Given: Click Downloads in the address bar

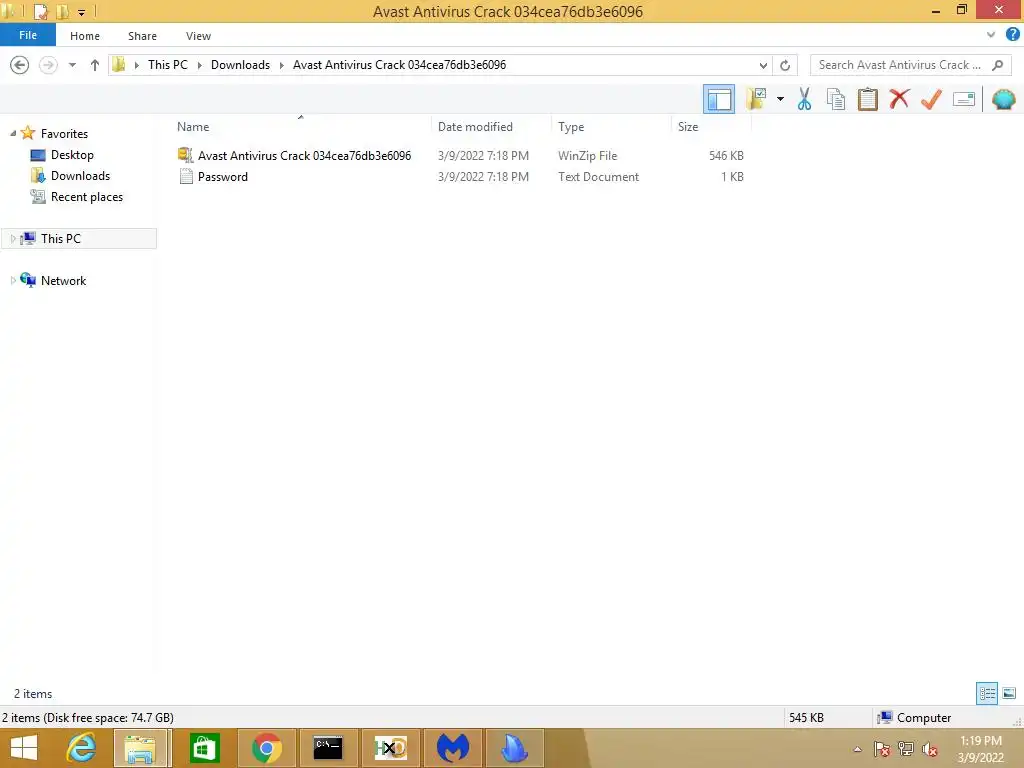Looking at the screenshot, I should click(x=240, y=65).
